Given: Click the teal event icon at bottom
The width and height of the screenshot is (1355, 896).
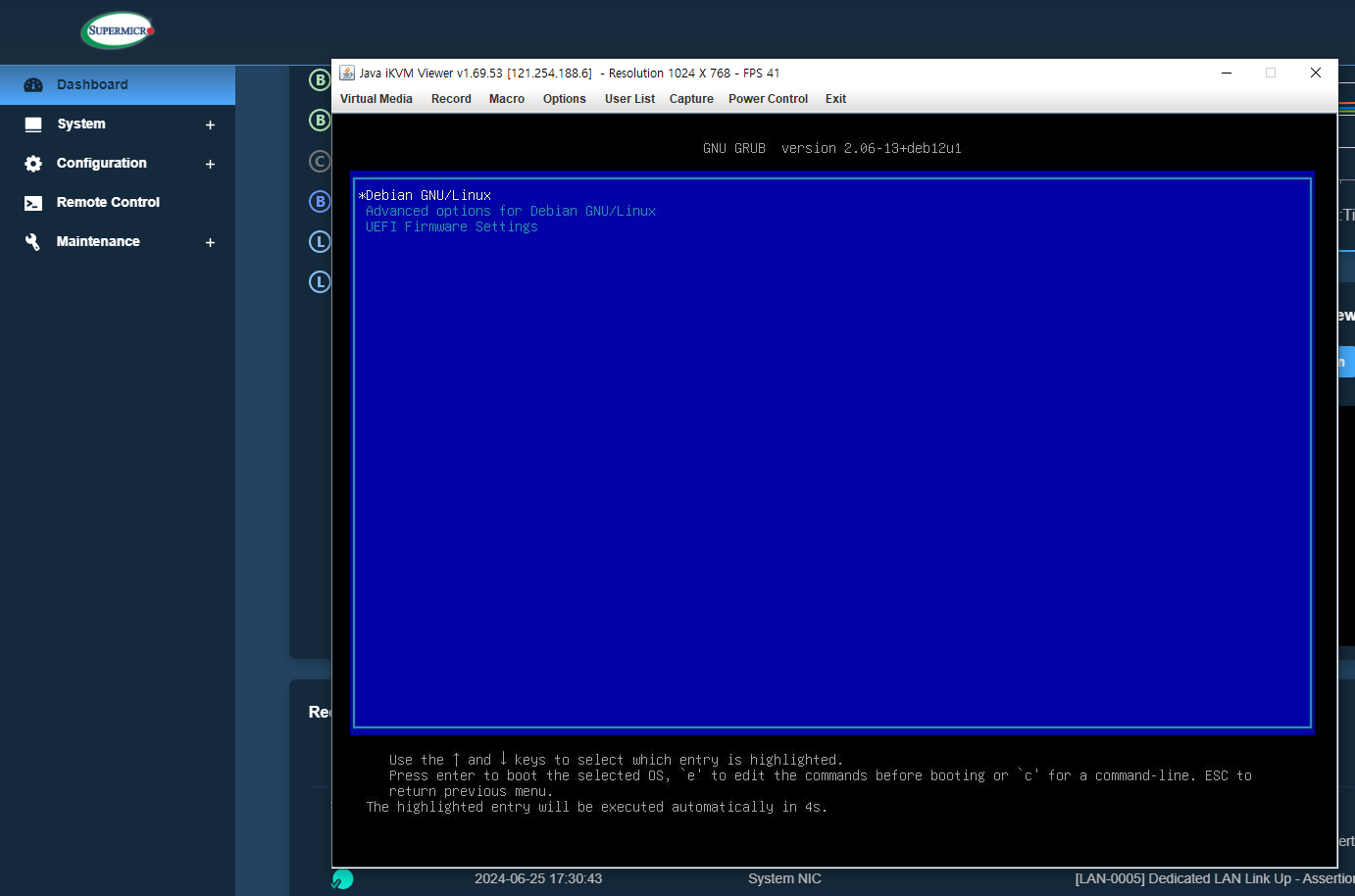Looking at the screenshot, I should point(342,879).
